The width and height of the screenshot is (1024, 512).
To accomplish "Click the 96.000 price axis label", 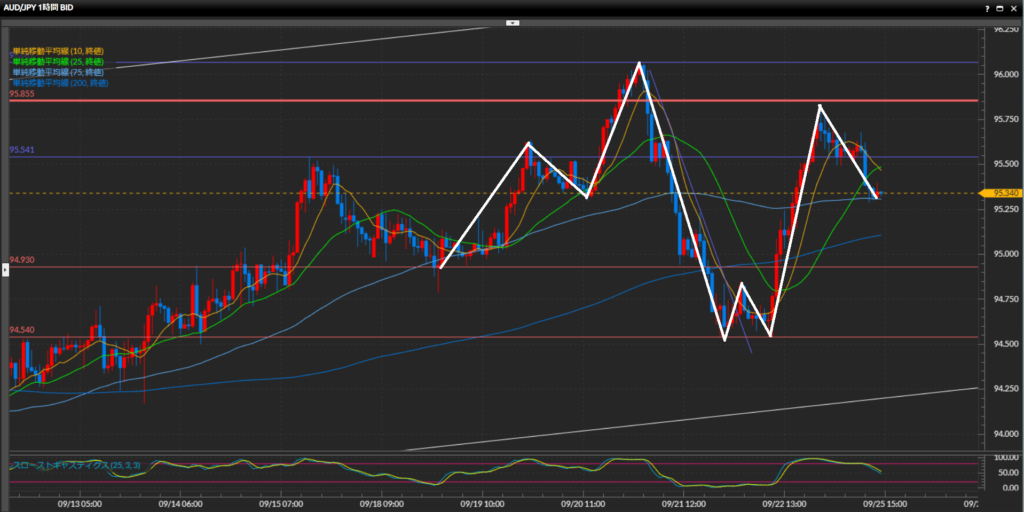I will [x=1003, y=74].
